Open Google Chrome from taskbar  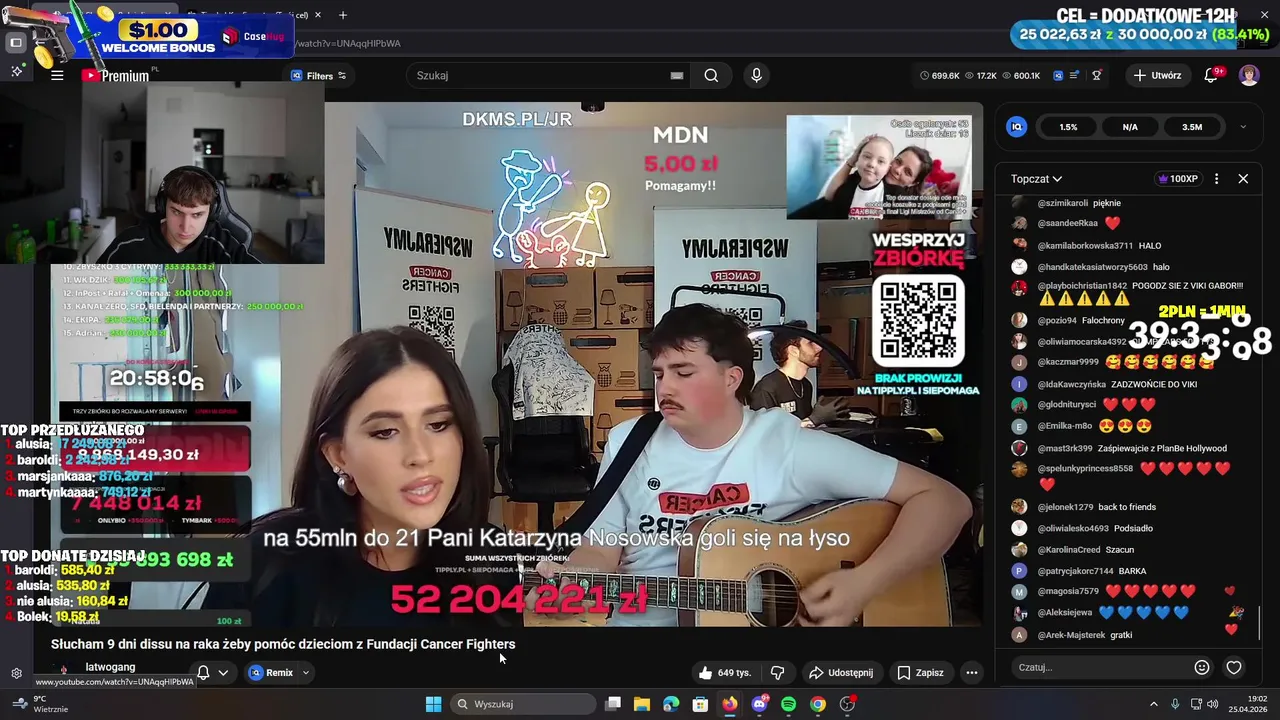coord(818,704)
